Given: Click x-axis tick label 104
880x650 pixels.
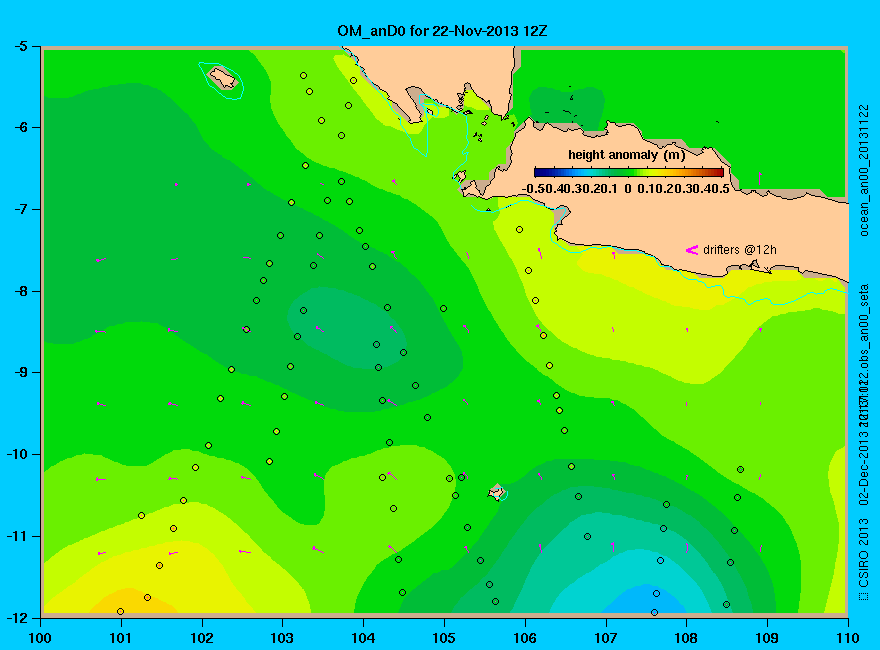Looking at the screenshot, I should (x=363, y=638).
